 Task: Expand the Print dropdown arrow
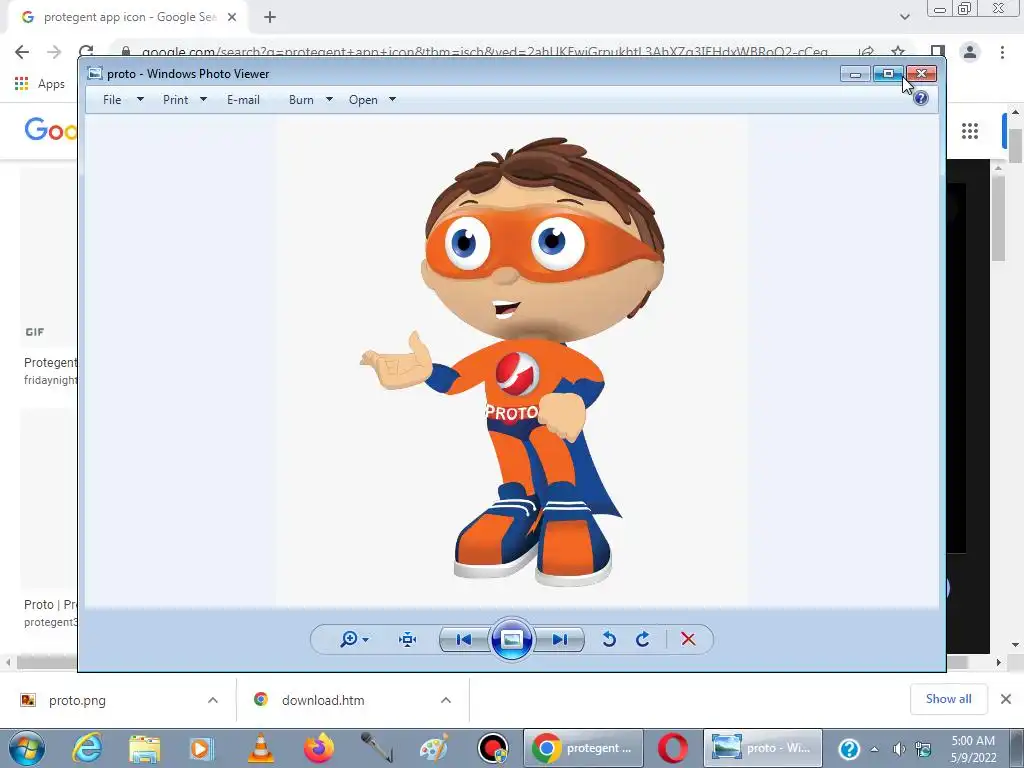click(x=203, y=99)
